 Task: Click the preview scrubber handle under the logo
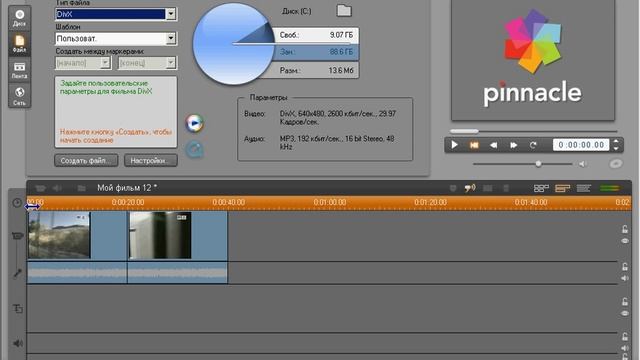[464, 131]
